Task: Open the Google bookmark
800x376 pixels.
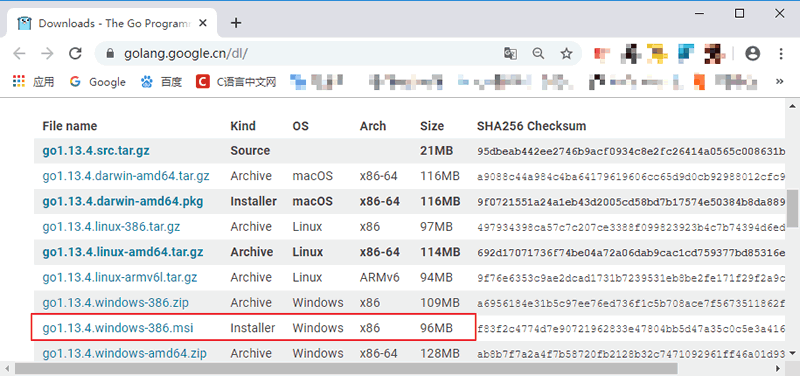Action: (97, 82)
